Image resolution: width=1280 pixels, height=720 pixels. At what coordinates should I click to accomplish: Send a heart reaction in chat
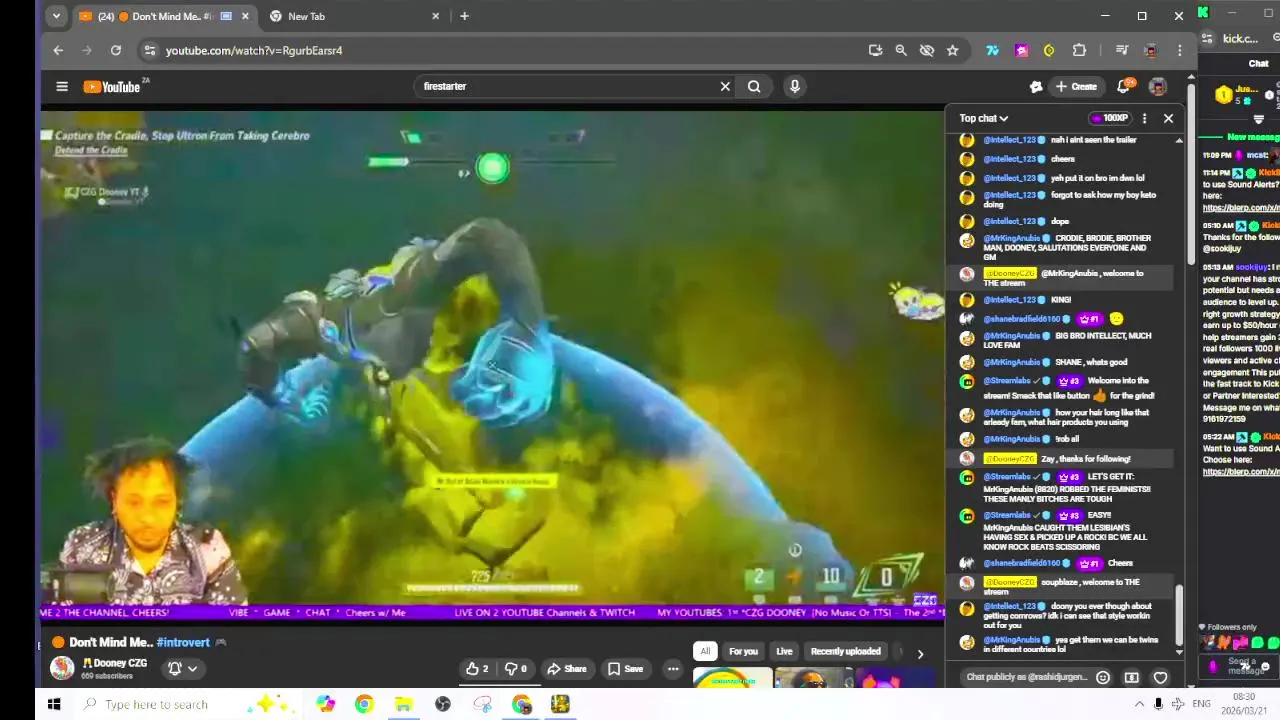1160,677
